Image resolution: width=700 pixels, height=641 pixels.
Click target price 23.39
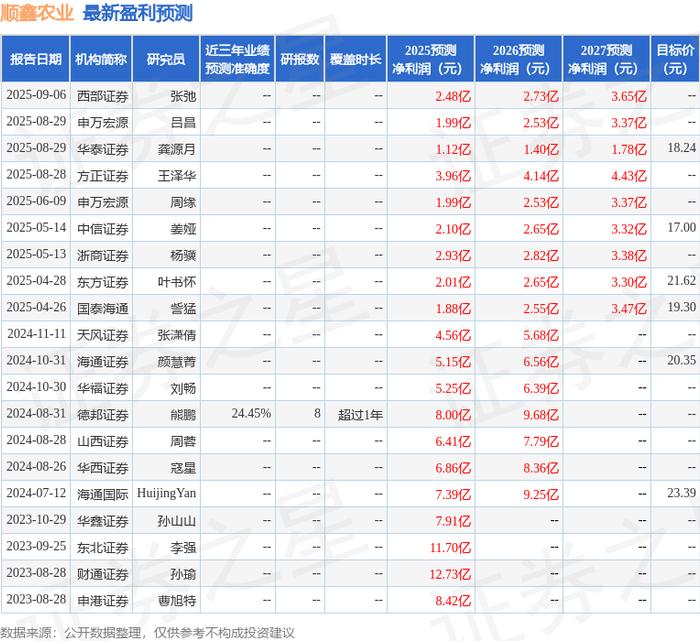(682, 493)
